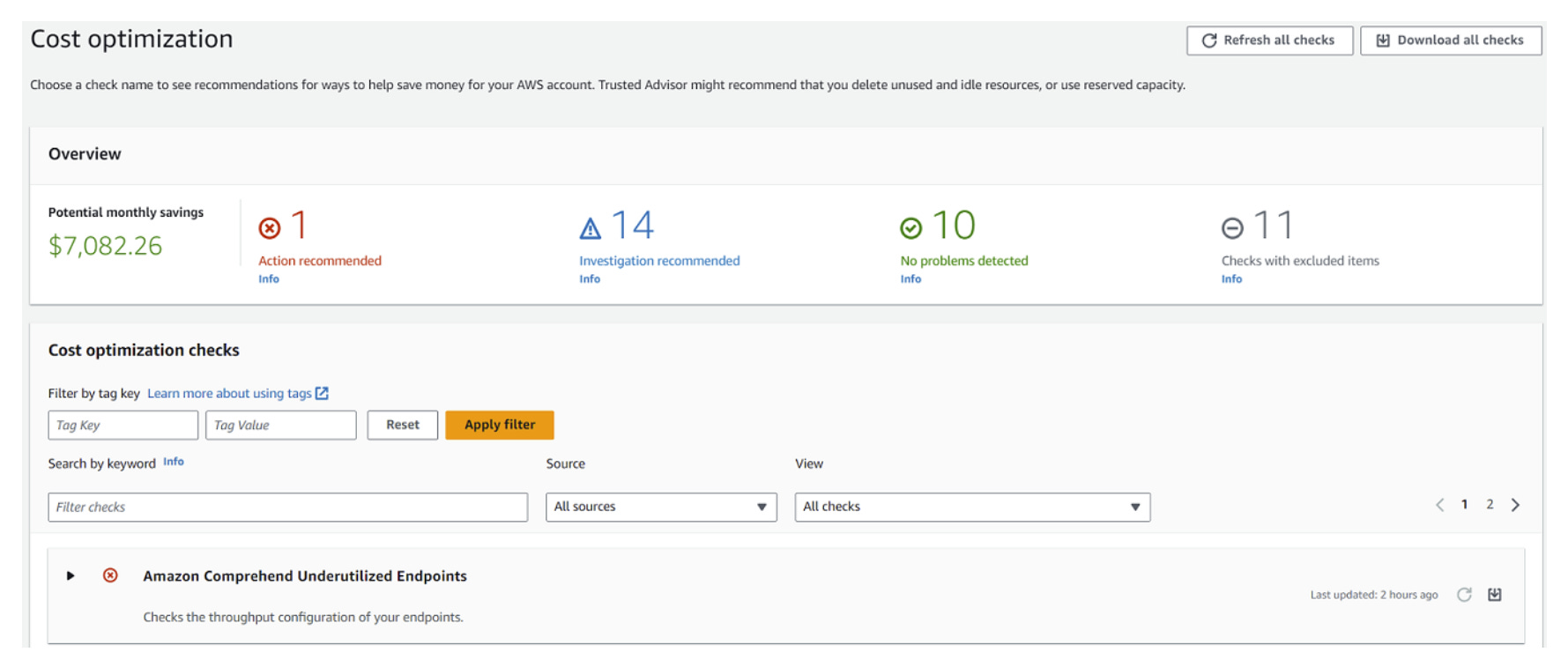The width and height of the screenshot is (1568, 667).
Task: Open the All sources dropdown
Action: 661,507
